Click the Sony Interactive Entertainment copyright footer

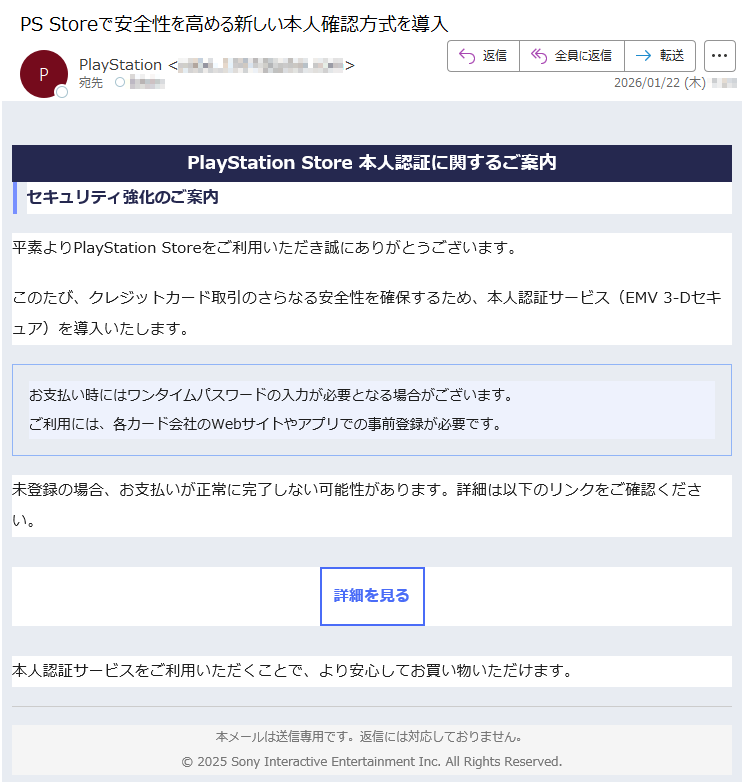(x=372, y=762)
